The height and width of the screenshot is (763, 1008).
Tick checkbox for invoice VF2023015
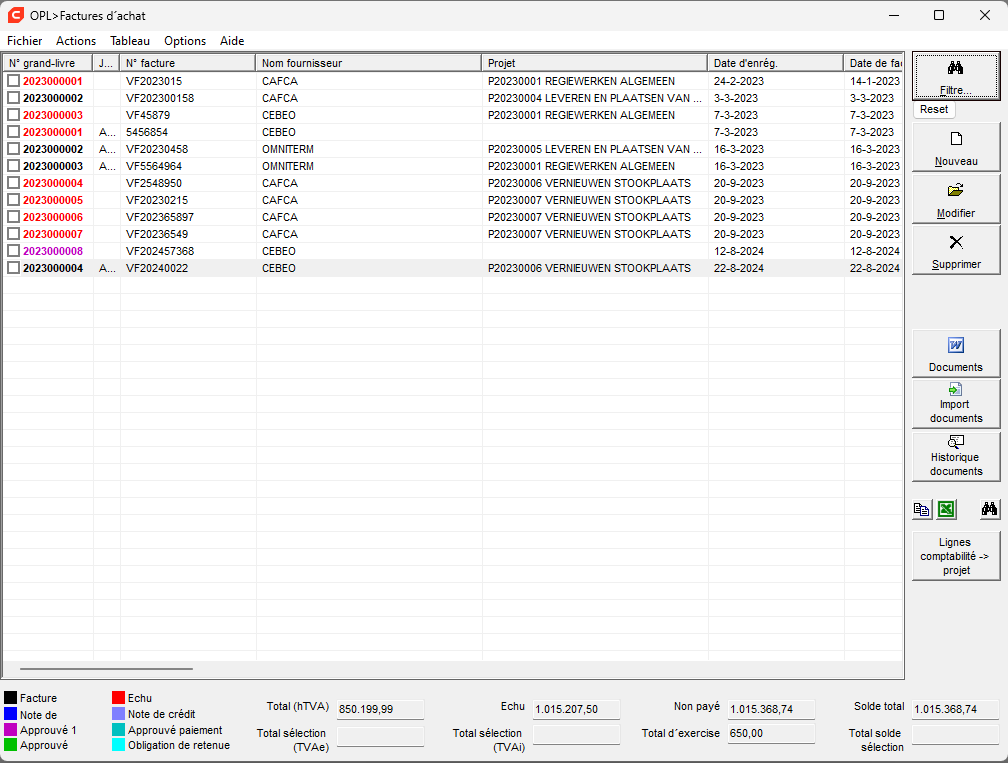pyautogui.click(x=14, y=81)
